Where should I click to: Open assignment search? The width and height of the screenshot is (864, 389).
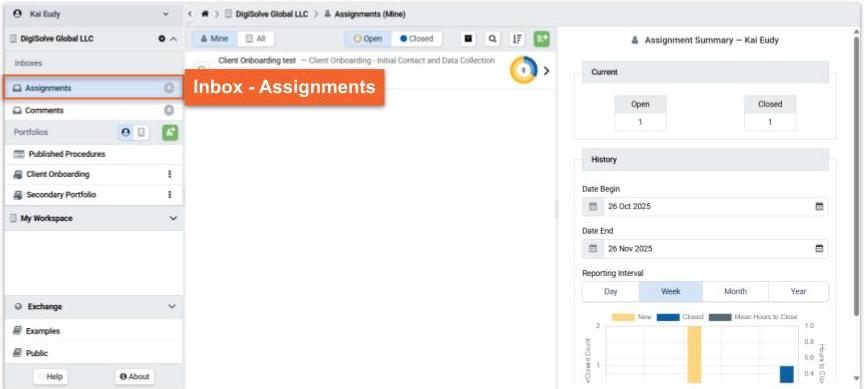(493, 39)
